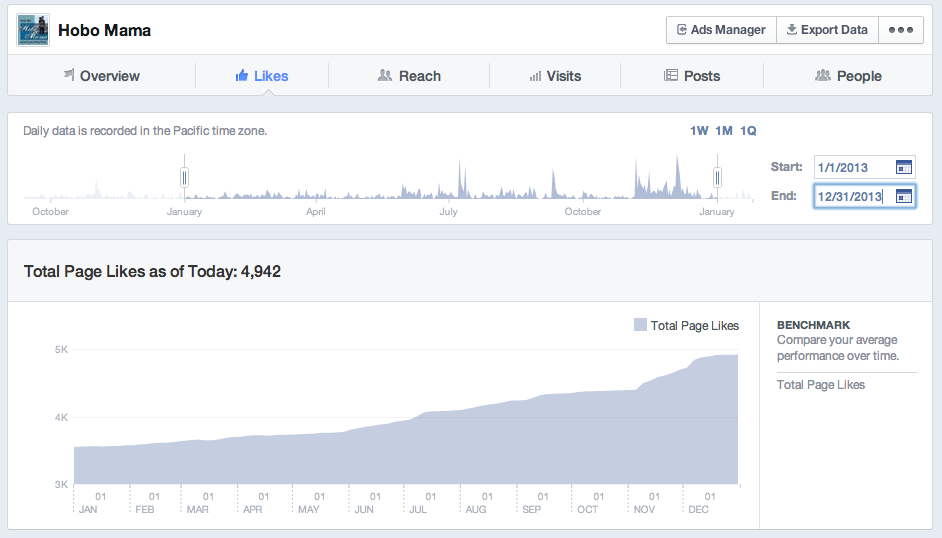Viewport: 942px width, 538px height.
Task: Switch to the Overview tab
Action: (102, 76)
